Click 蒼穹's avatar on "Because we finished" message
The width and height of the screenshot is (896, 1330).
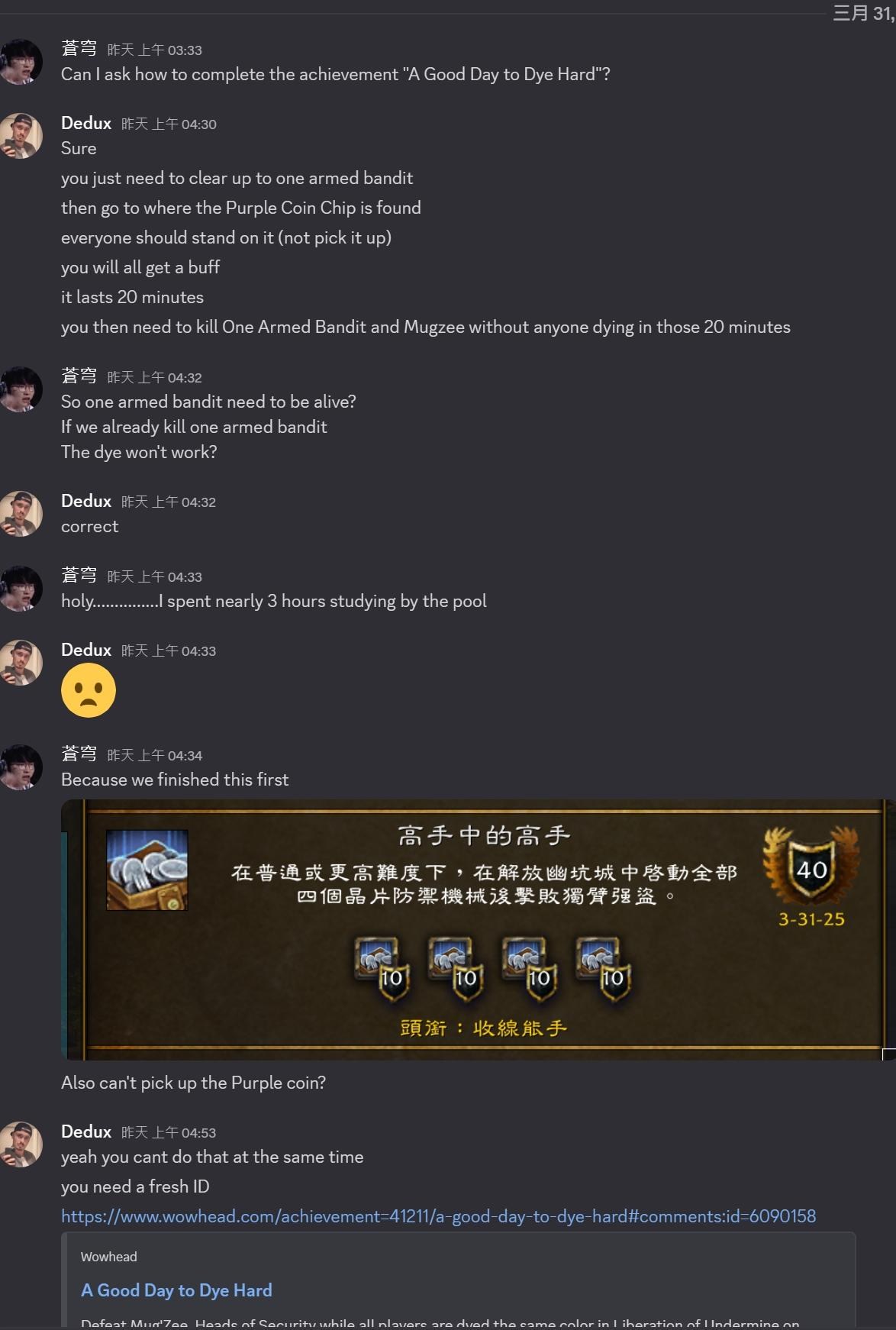(x=21, y=767)
